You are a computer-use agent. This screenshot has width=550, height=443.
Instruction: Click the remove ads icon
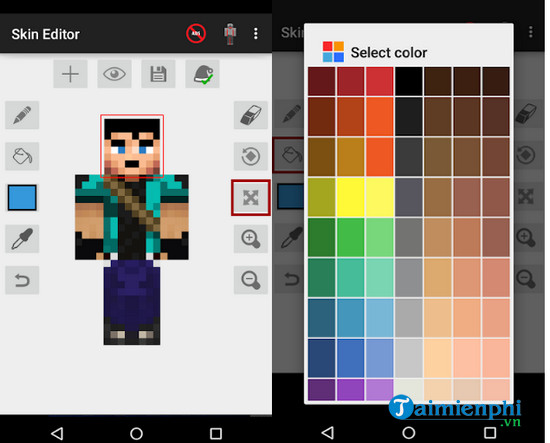point(196,34)
